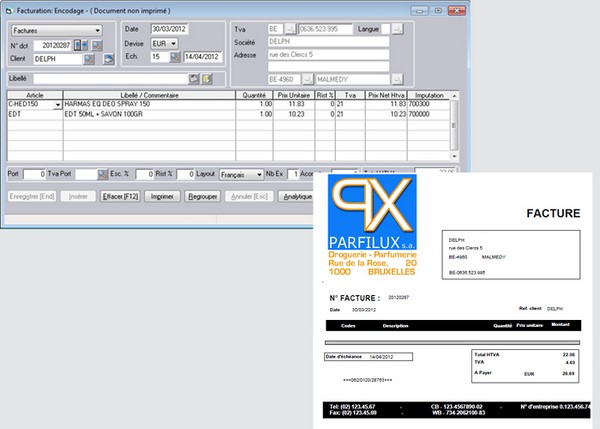Click the Enregistrer [End] button

(x=32, y=196)
